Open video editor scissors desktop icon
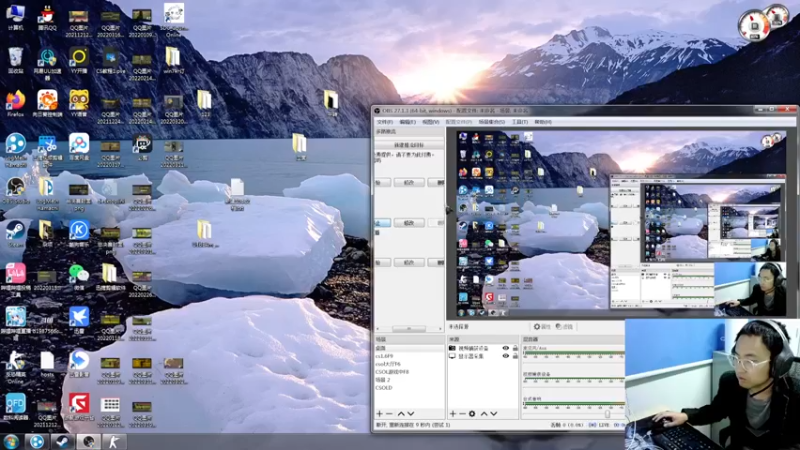 [x=47, y=151]
